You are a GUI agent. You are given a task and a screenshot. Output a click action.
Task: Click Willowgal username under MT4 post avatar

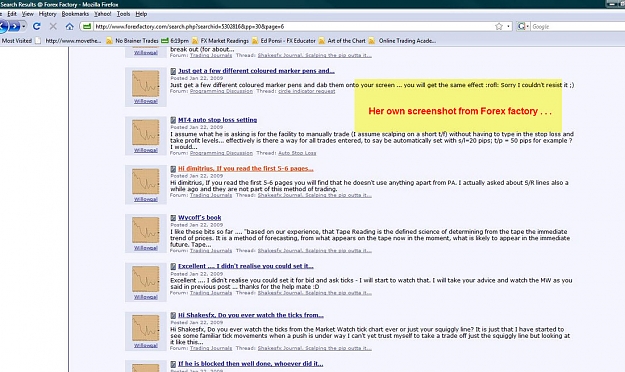pos(145,150)
